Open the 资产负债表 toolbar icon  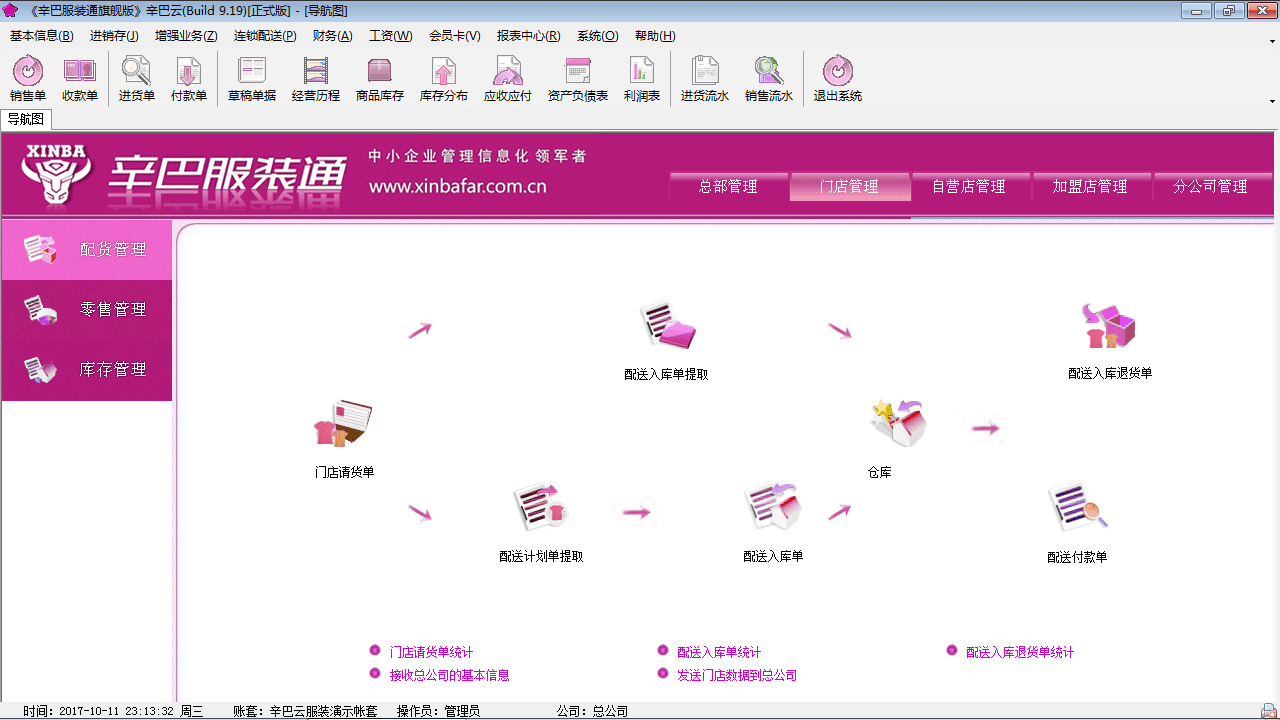(578, 80)
